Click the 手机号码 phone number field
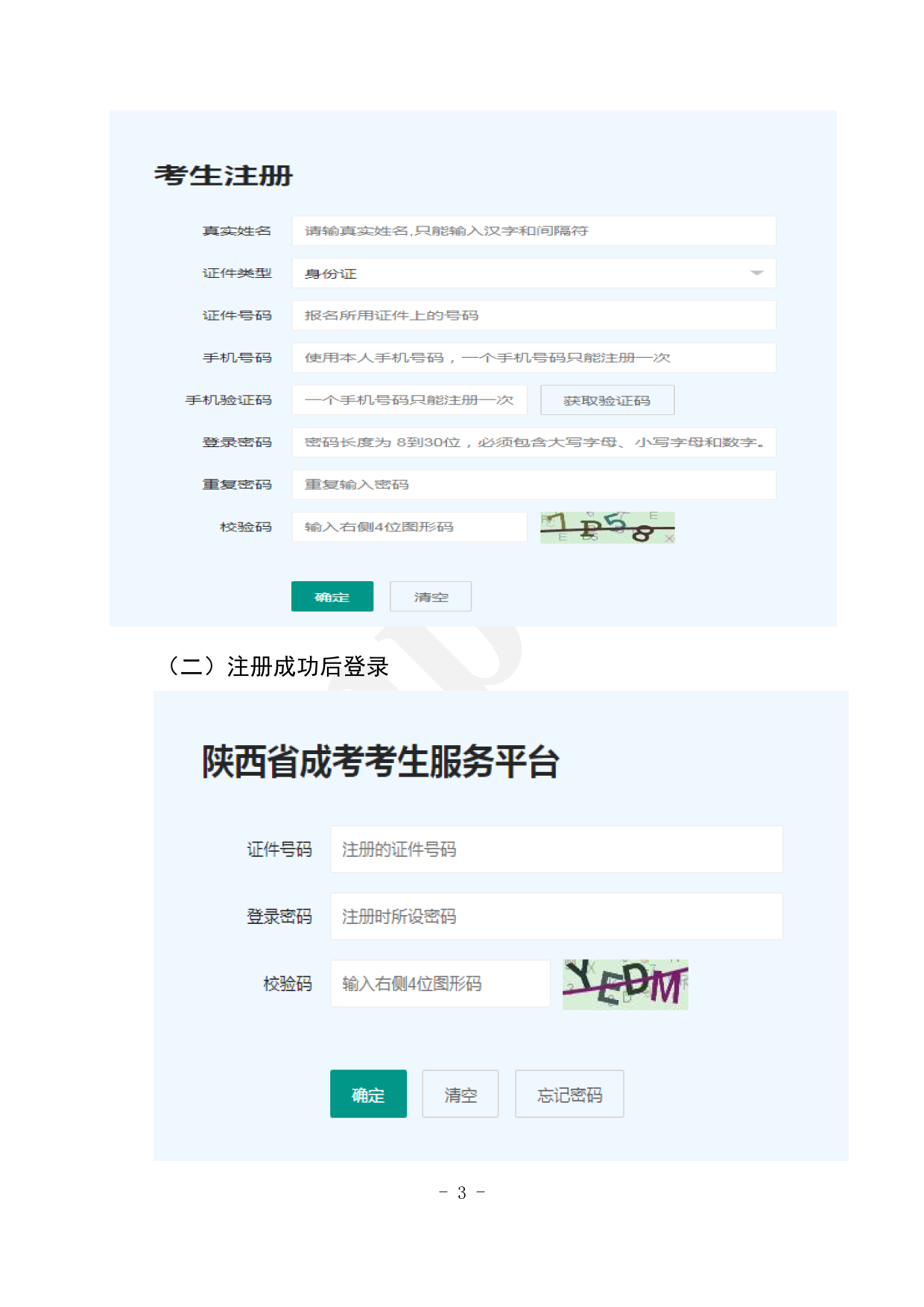 [533, 358]
